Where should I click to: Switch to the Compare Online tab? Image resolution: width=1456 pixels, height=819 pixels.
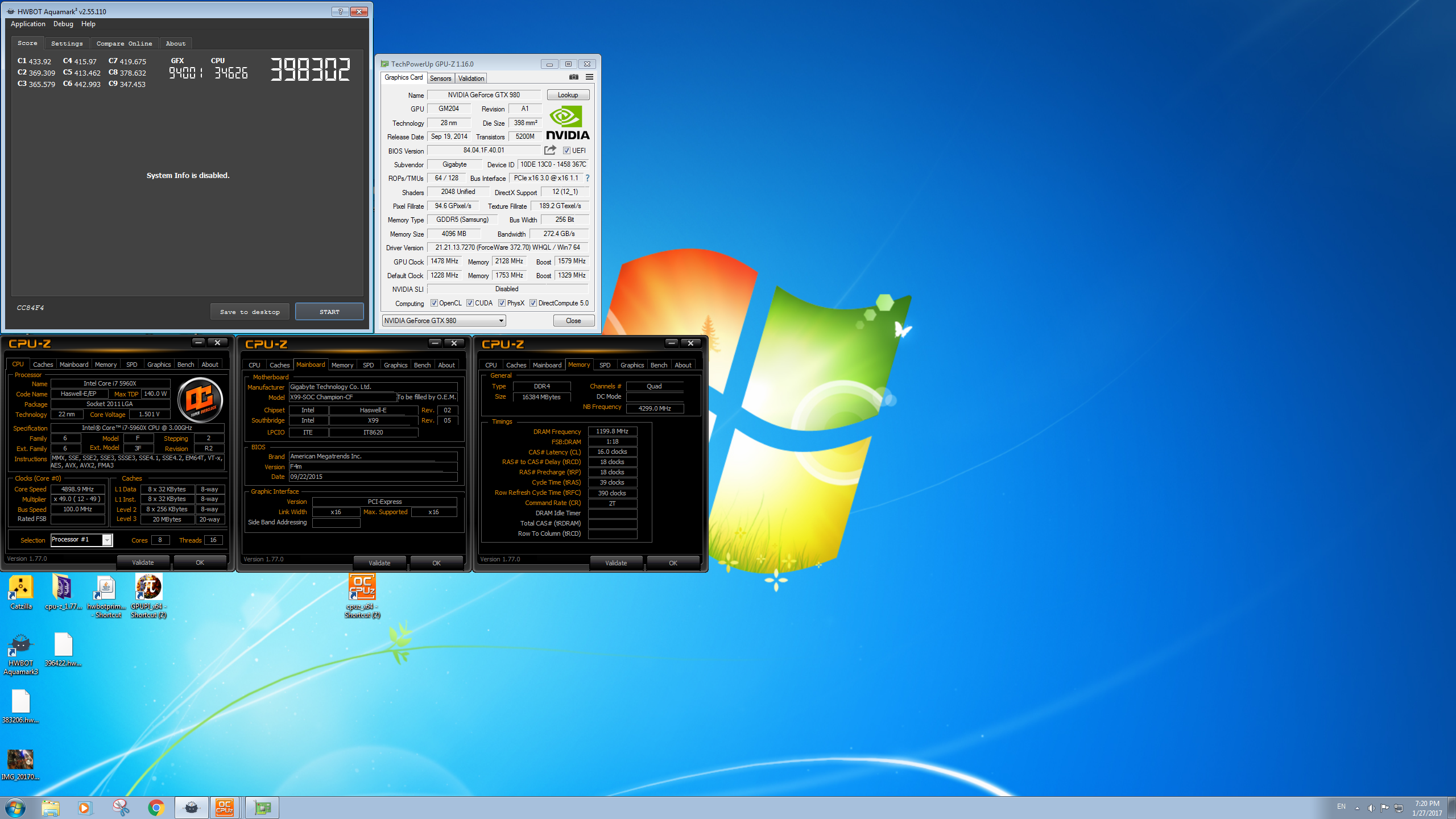point(124,43)
